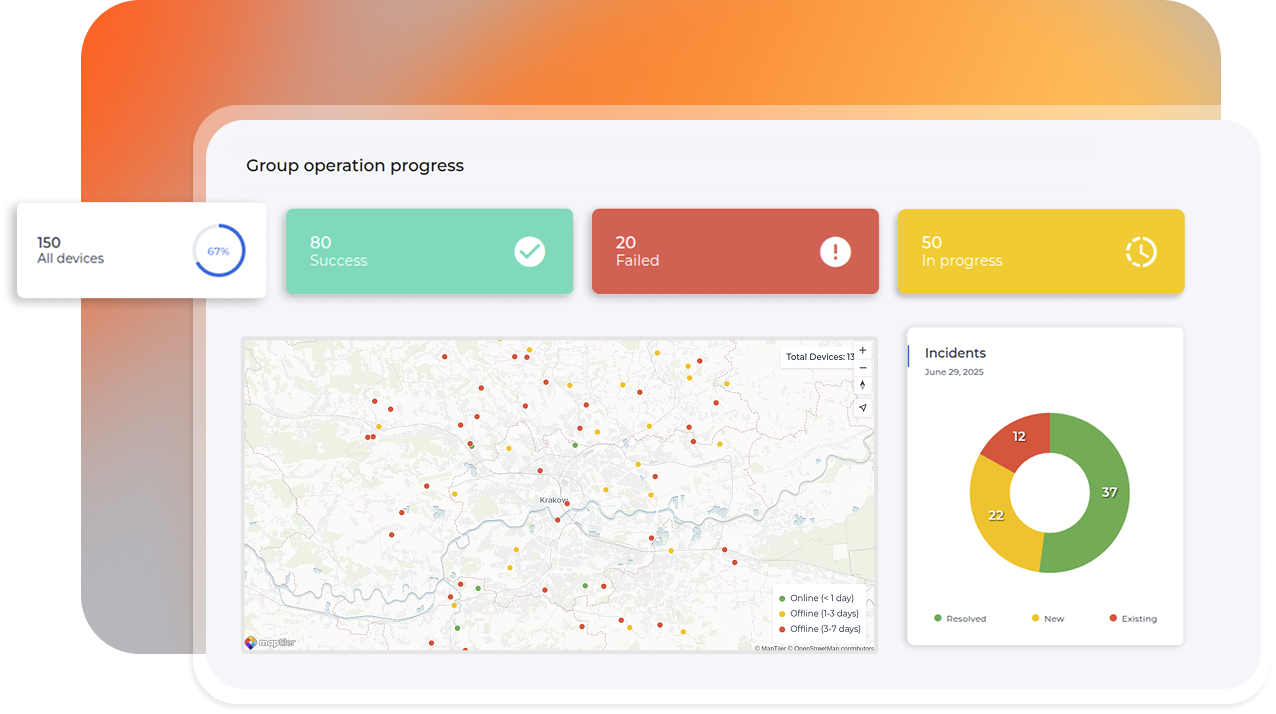Toggle the Resolved legend item in Incidents

click(x=960, y=619)
